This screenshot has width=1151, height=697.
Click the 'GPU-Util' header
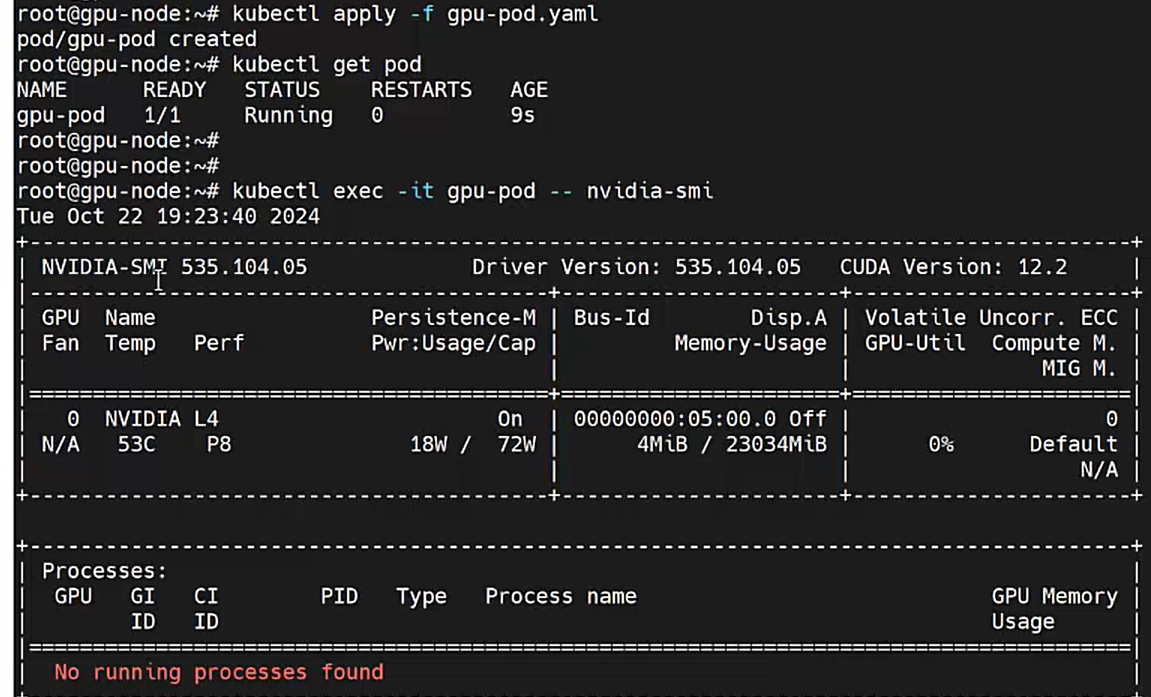tap(915, 343)
